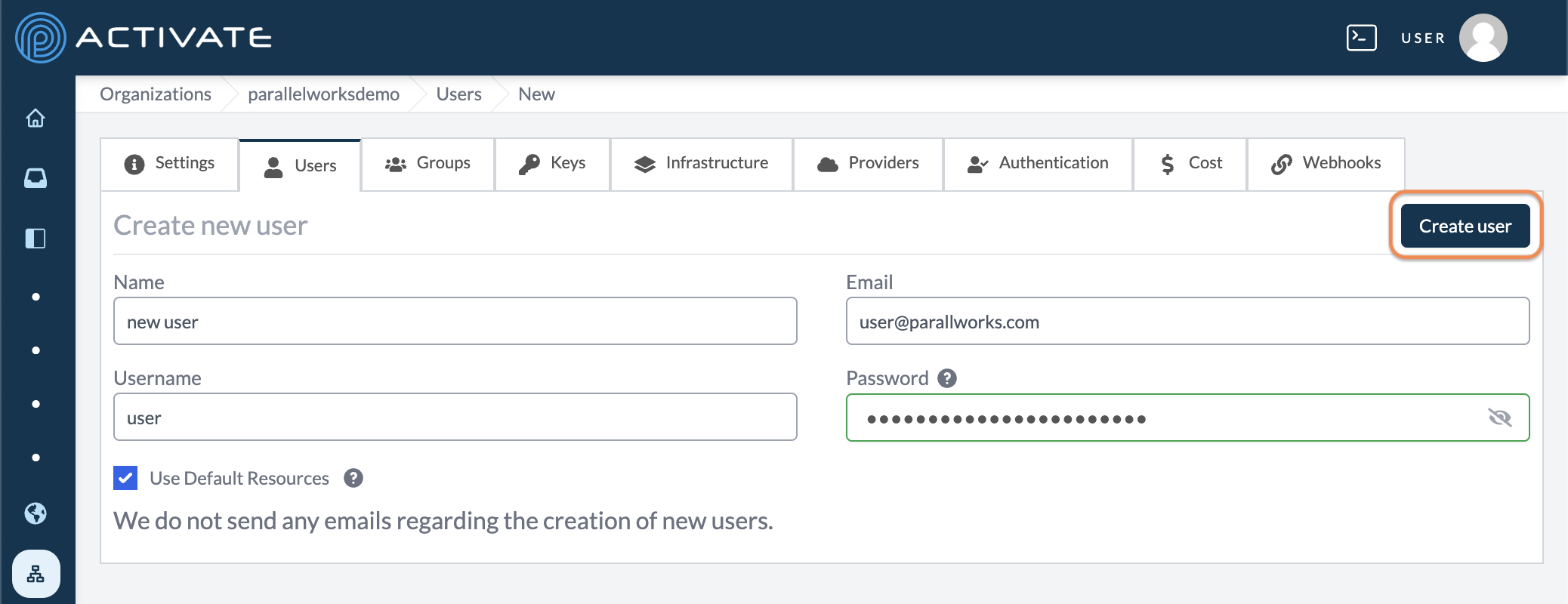Switch to the Keys tab
Viewport: 1568px width, 604px height.
coord(553,164)
